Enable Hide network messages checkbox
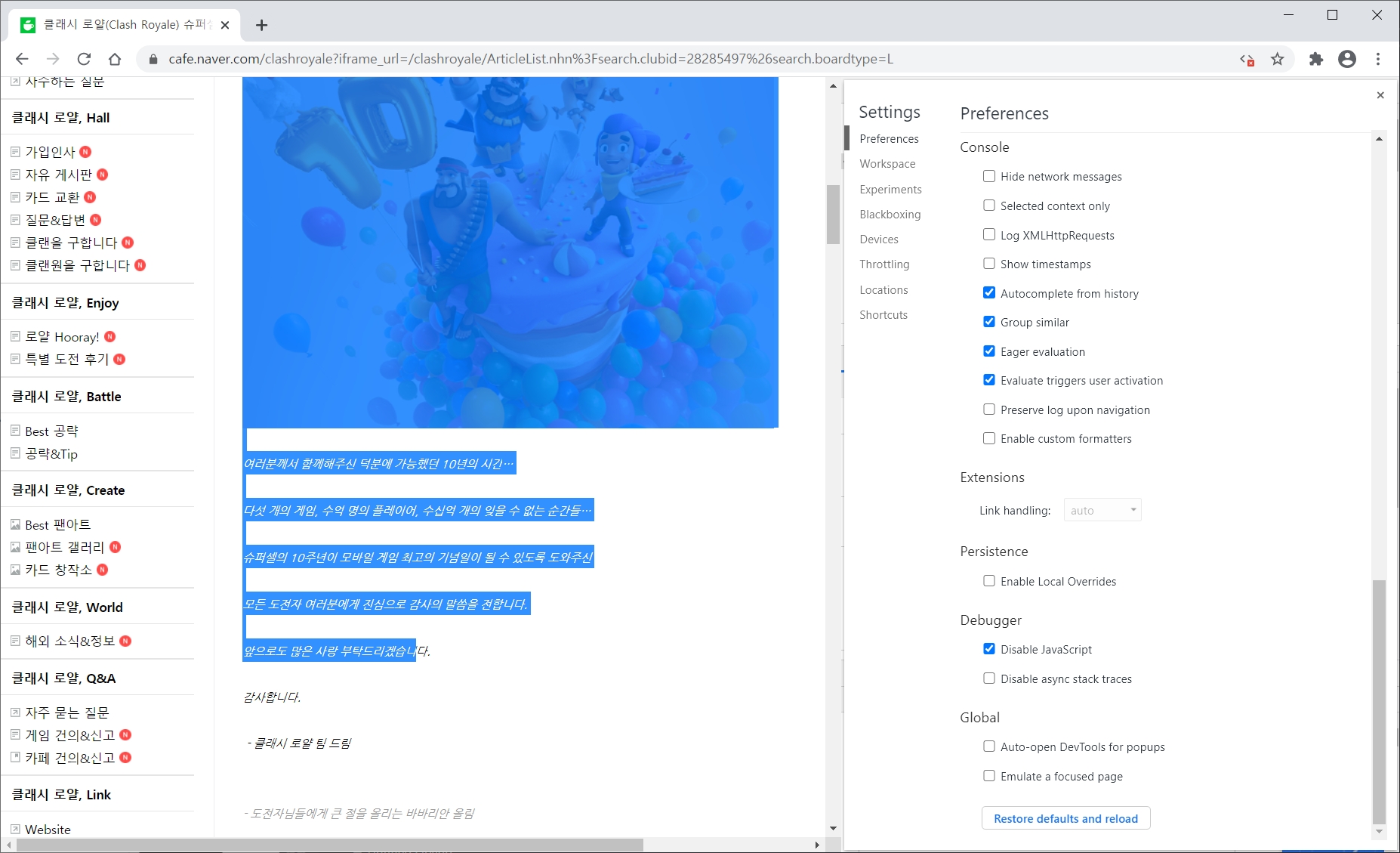The image size is (1400, 853). (988, 176)
